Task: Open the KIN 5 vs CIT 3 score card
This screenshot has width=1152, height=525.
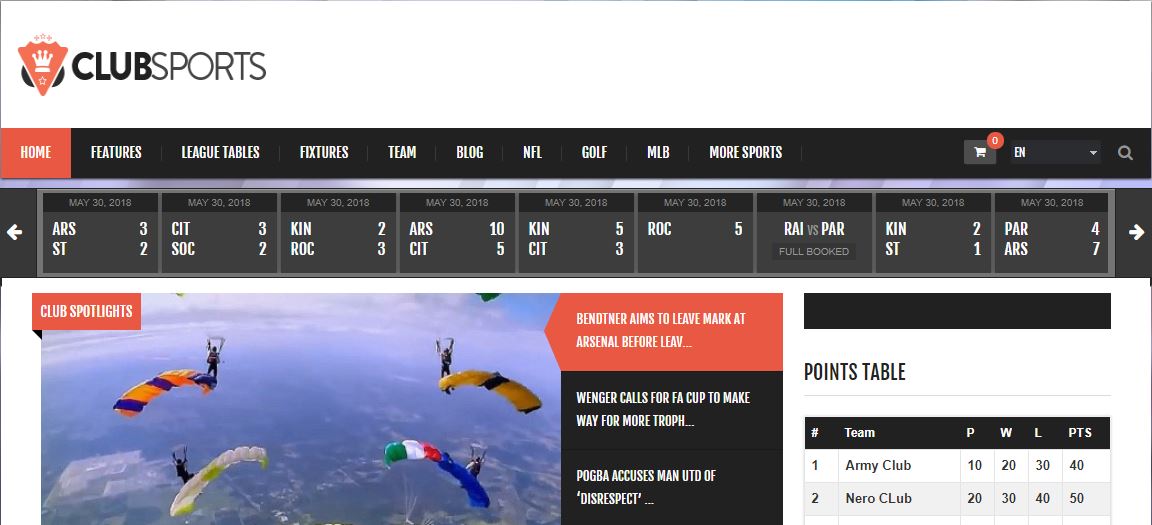Action: coord(576,233)
